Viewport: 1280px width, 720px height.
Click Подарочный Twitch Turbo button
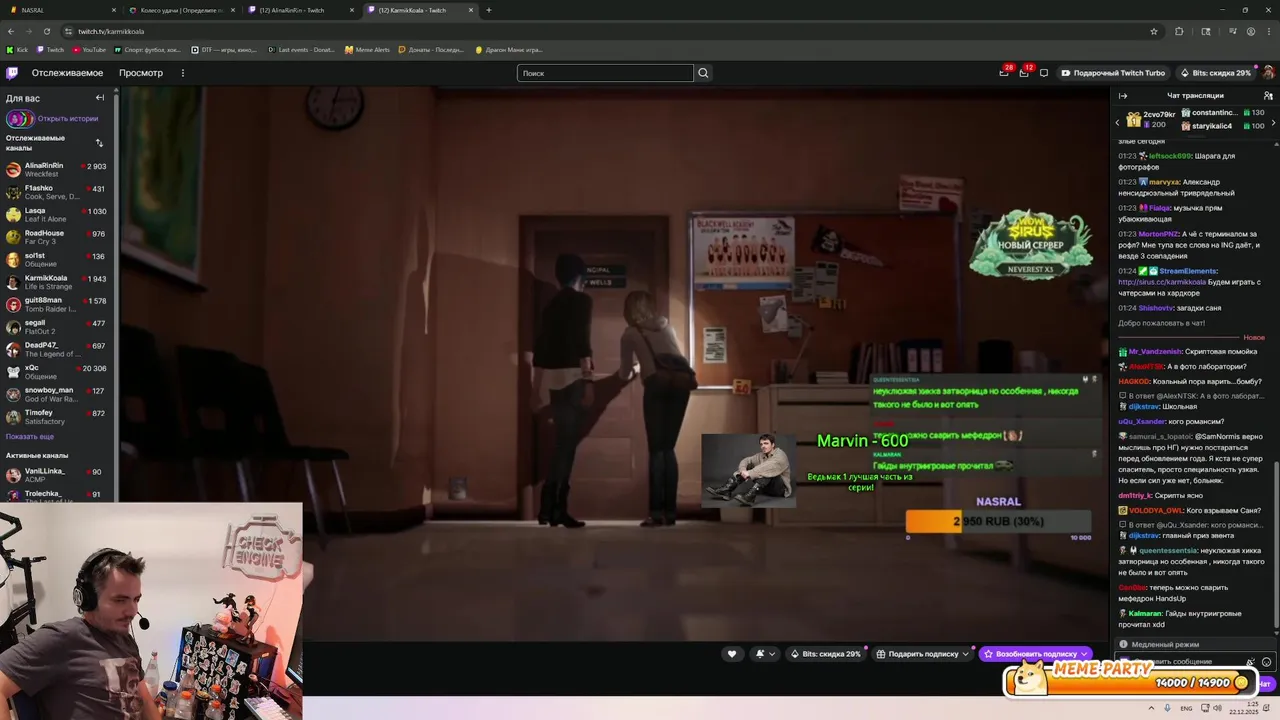(1113, 73)
